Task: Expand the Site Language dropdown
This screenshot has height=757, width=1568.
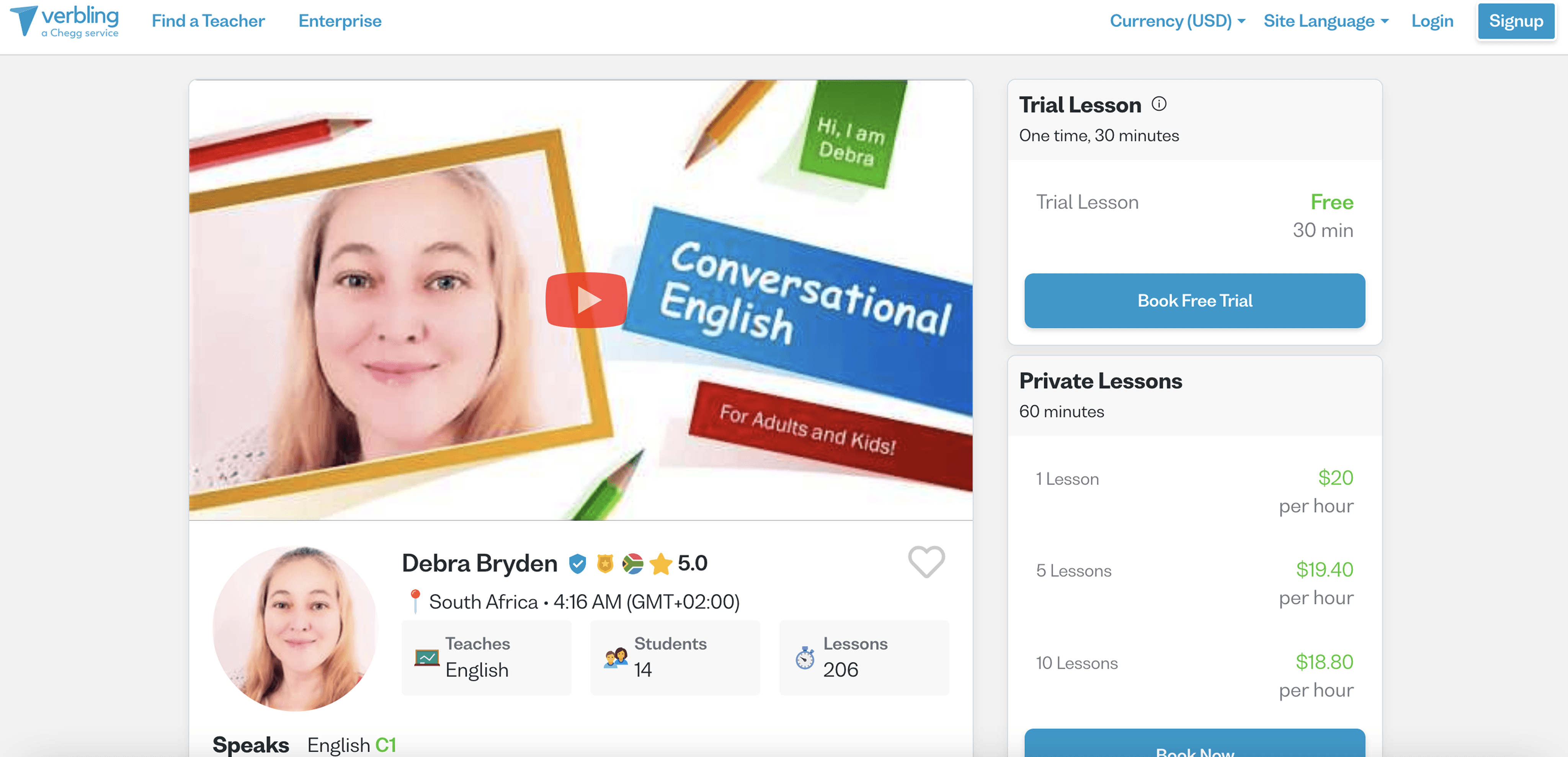Action: pyautogui.click(x=1325, y=21)
